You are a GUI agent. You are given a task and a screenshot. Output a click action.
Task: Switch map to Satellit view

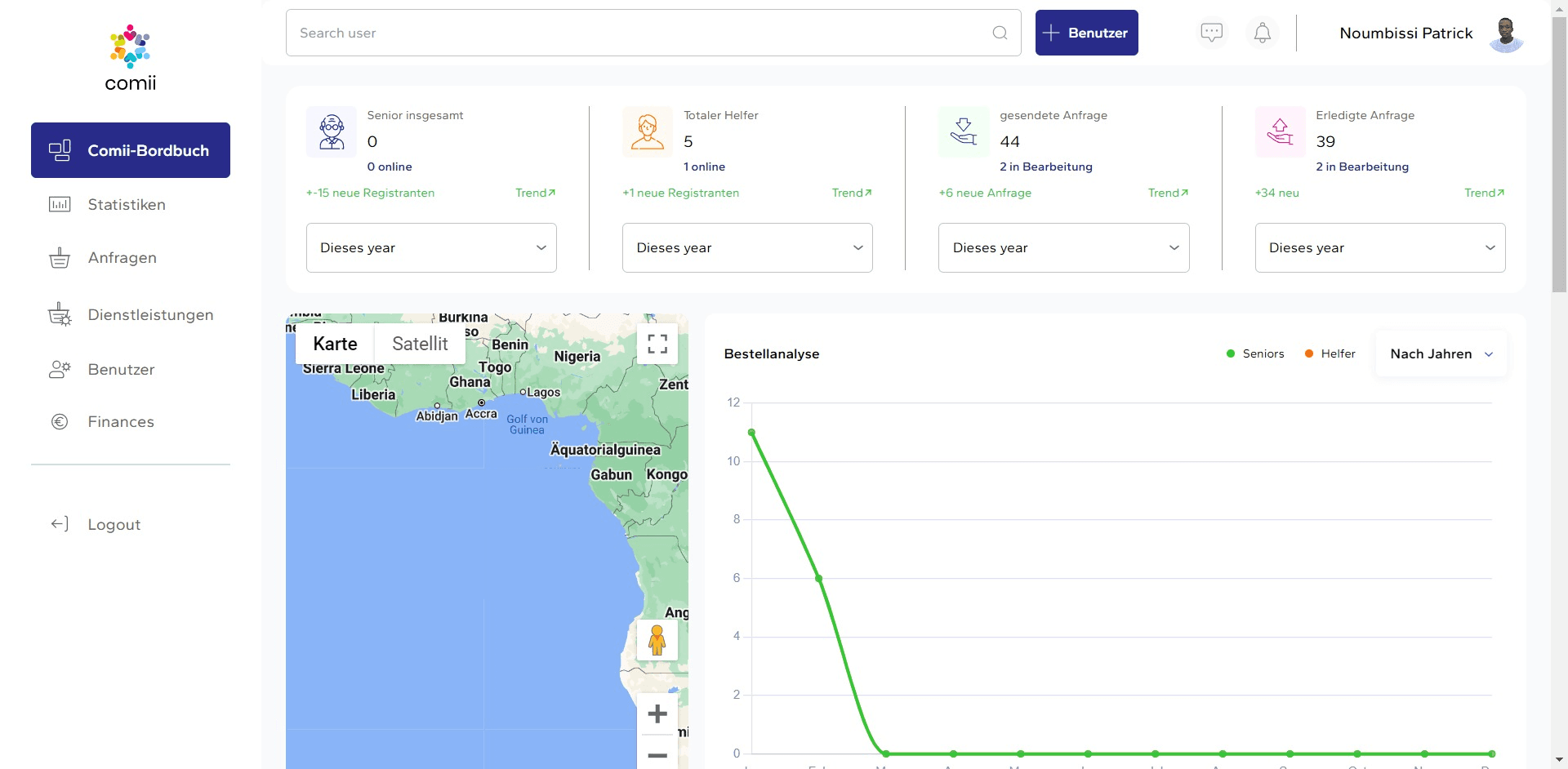[420, 344]
